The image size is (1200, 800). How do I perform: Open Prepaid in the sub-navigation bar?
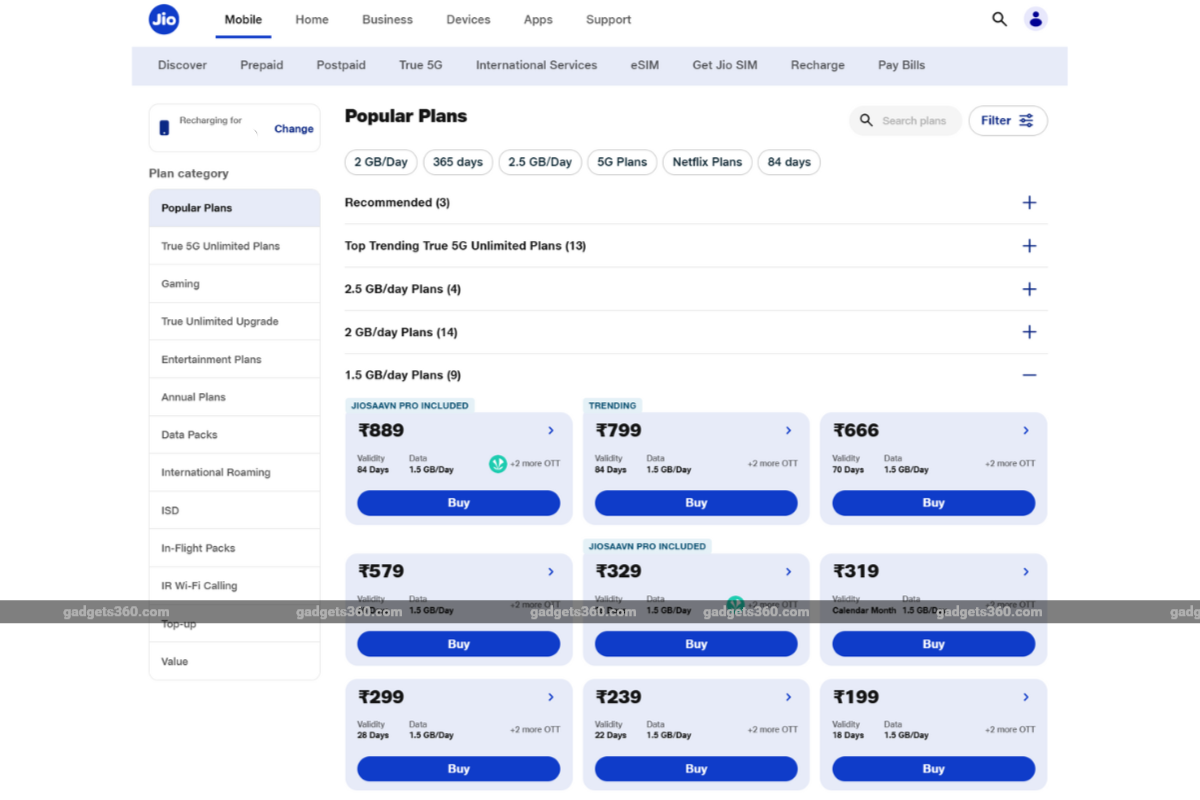coord(261,65)
